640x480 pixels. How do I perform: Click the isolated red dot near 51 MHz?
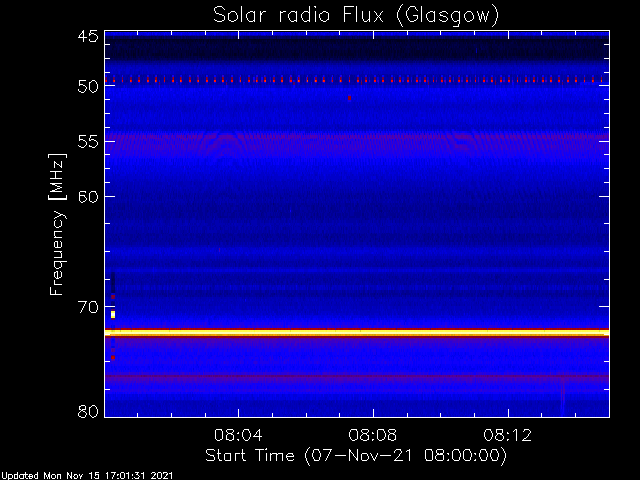(x=349, y=98)
